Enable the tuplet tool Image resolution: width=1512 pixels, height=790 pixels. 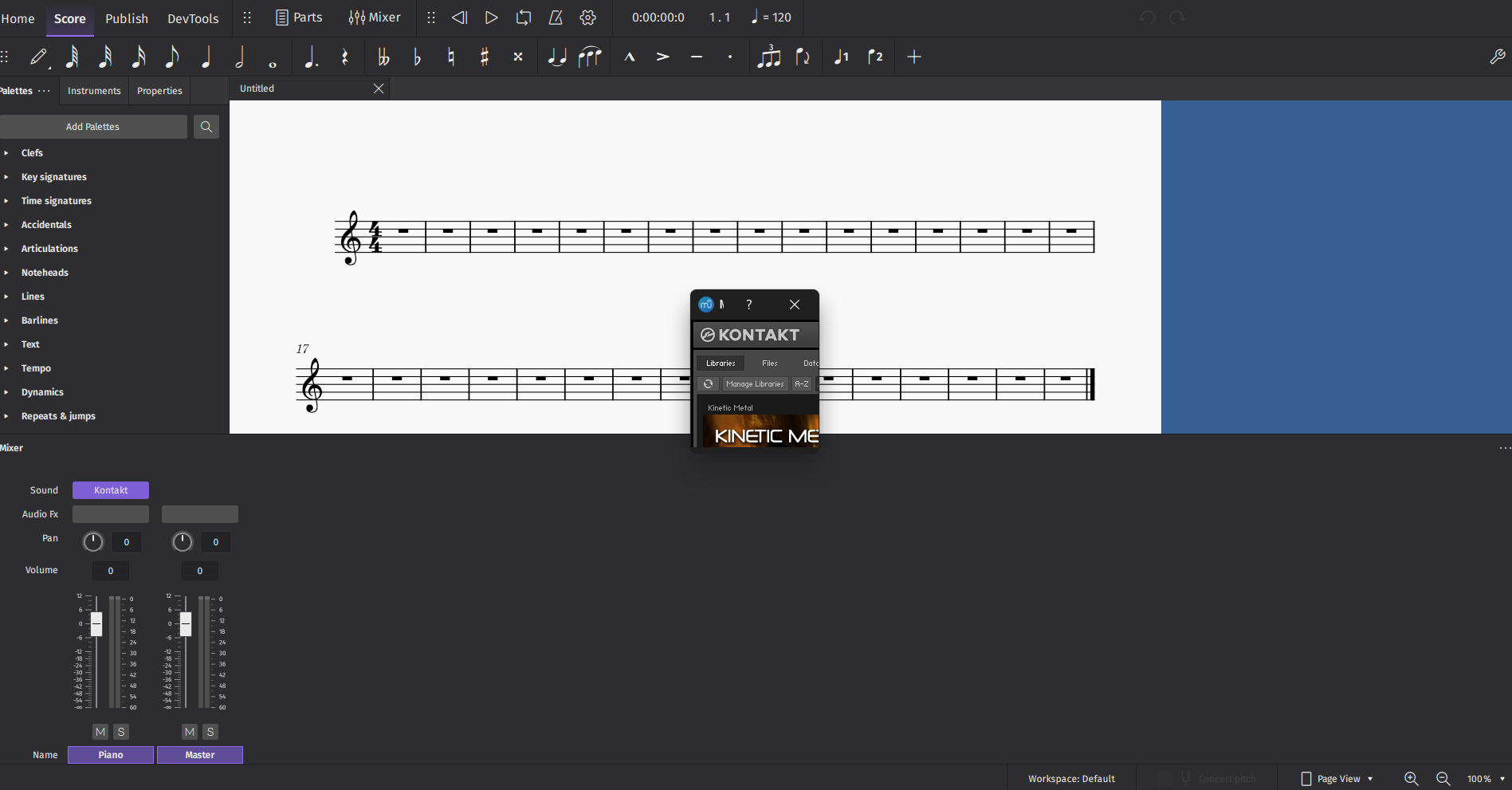tap(768, 57)
